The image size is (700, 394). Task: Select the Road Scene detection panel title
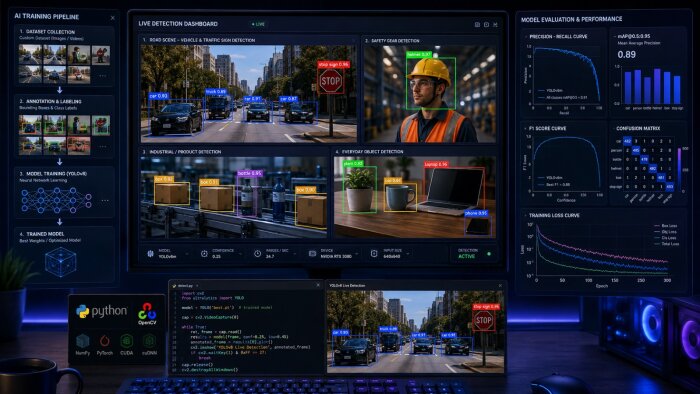click(199, 40)
